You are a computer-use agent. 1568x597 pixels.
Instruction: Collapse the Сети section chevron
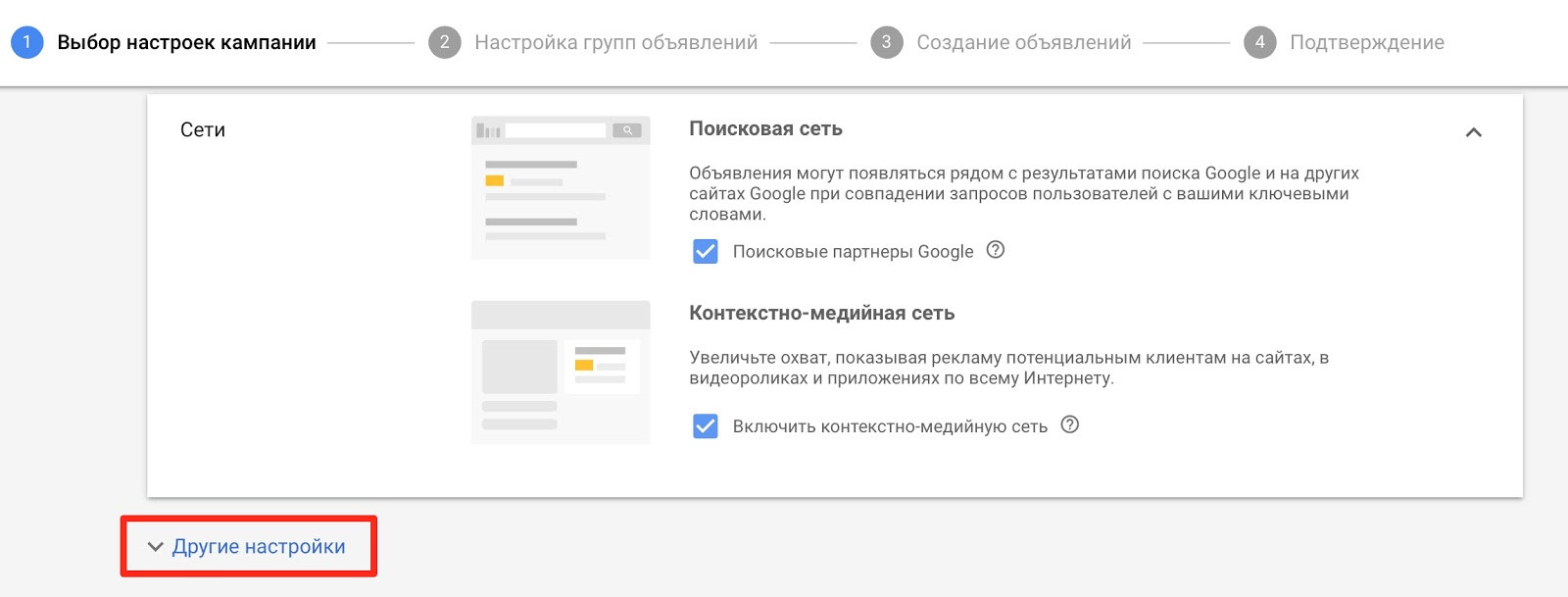click(x=1473, y=132)
